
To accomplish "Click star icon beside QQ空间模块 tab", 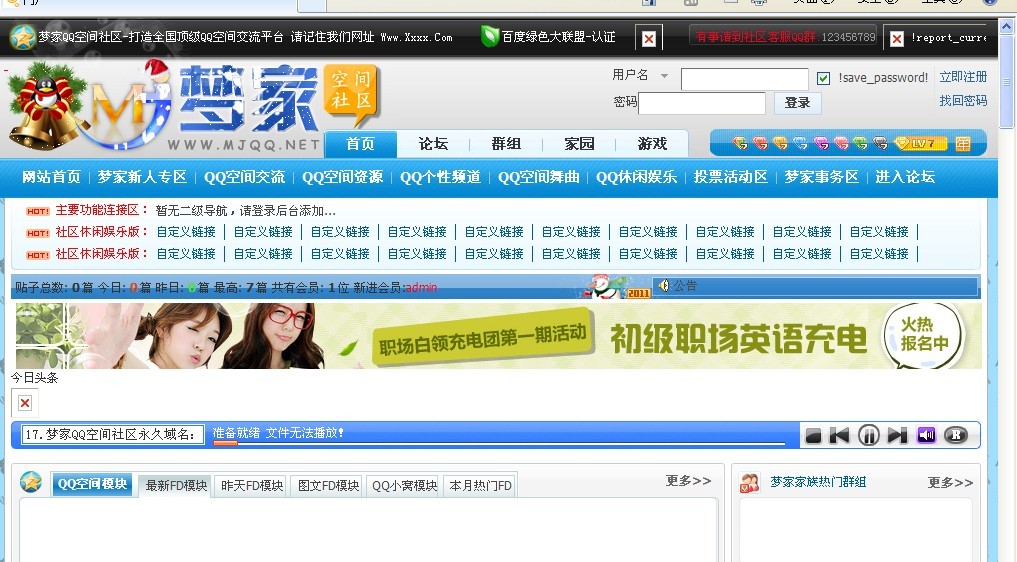I will [x=30, y=482].
